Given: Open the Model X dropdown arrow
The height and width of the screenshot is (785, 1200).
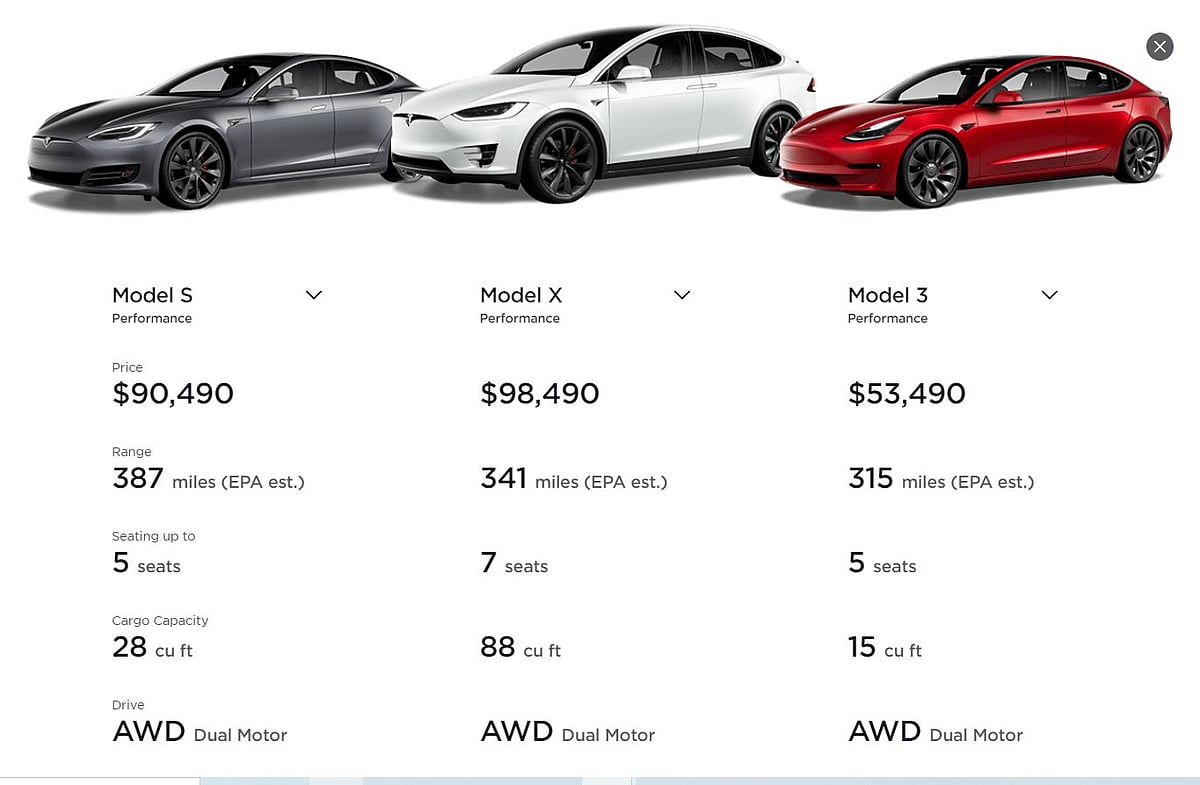Looking at the screenshot, I should [682, 295].
